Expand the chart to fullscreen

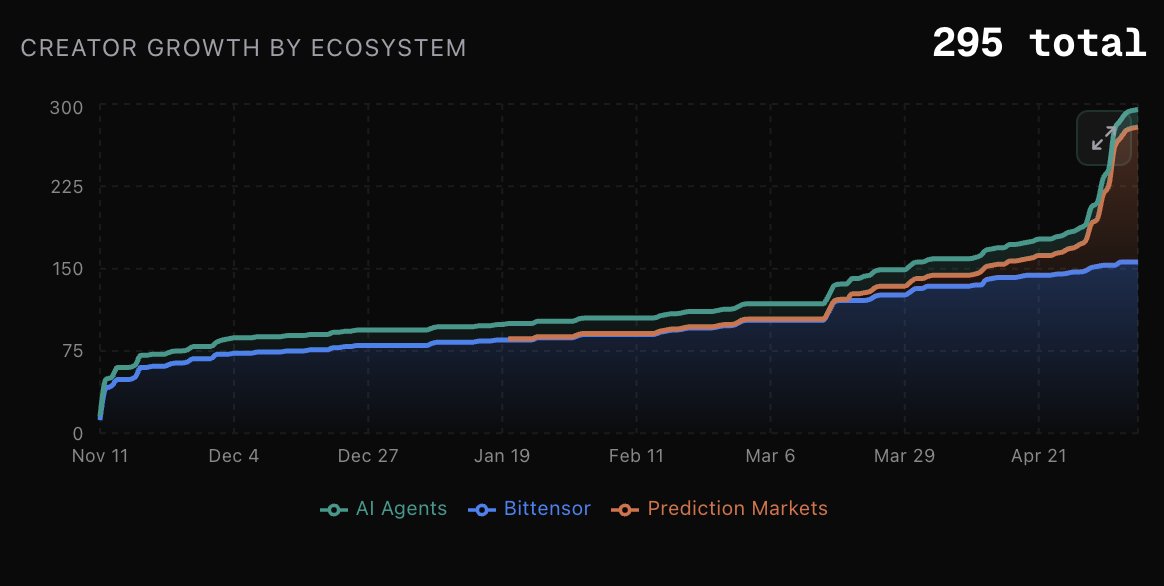point(1104,138)
